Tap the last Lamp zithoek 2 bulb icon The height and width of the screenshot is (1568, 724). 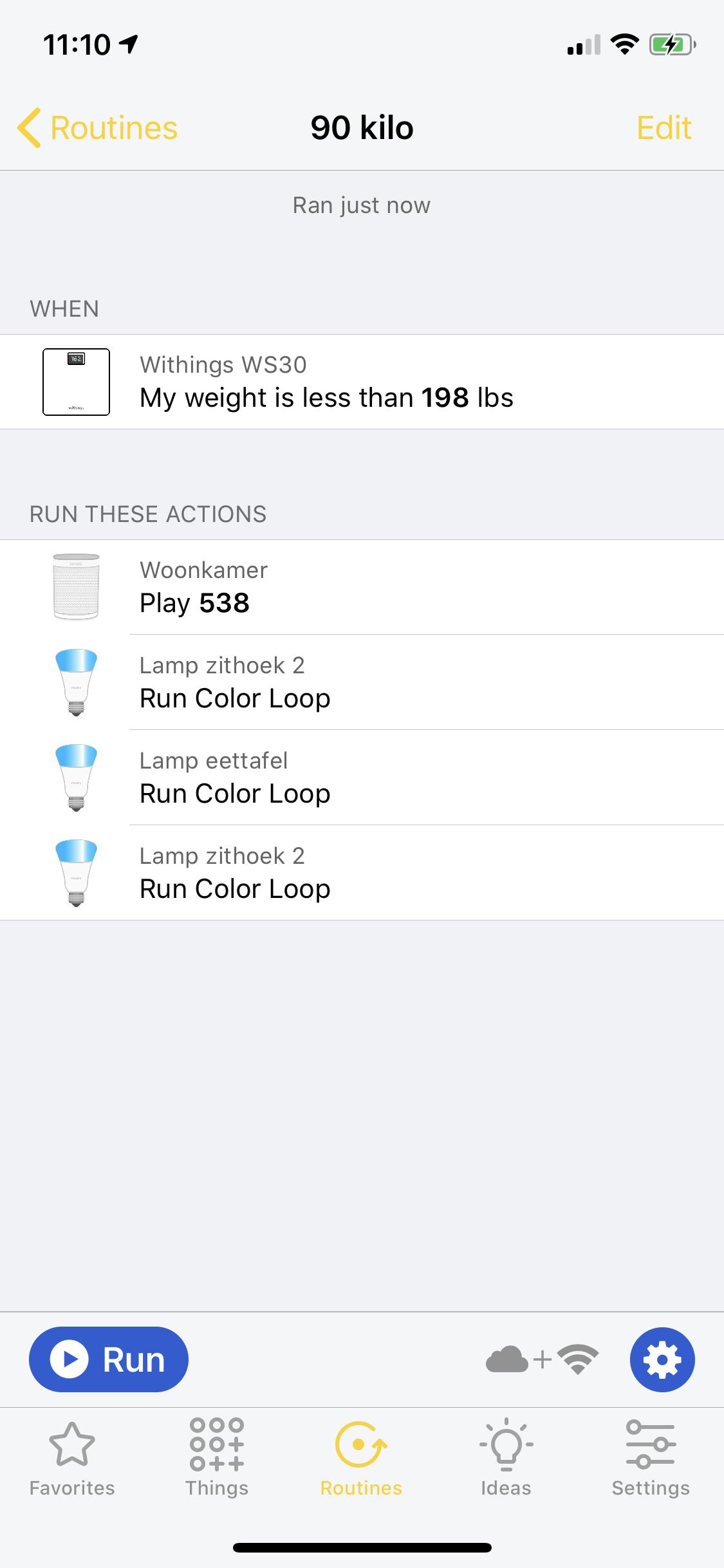click(76, 872)
